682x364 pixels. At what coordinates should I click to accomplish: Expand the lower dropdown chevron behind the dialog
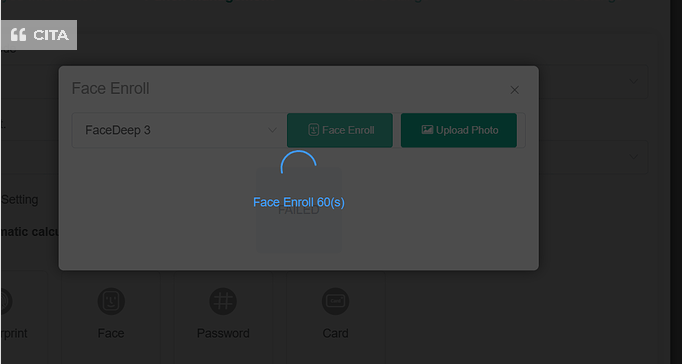pos(634,157)
